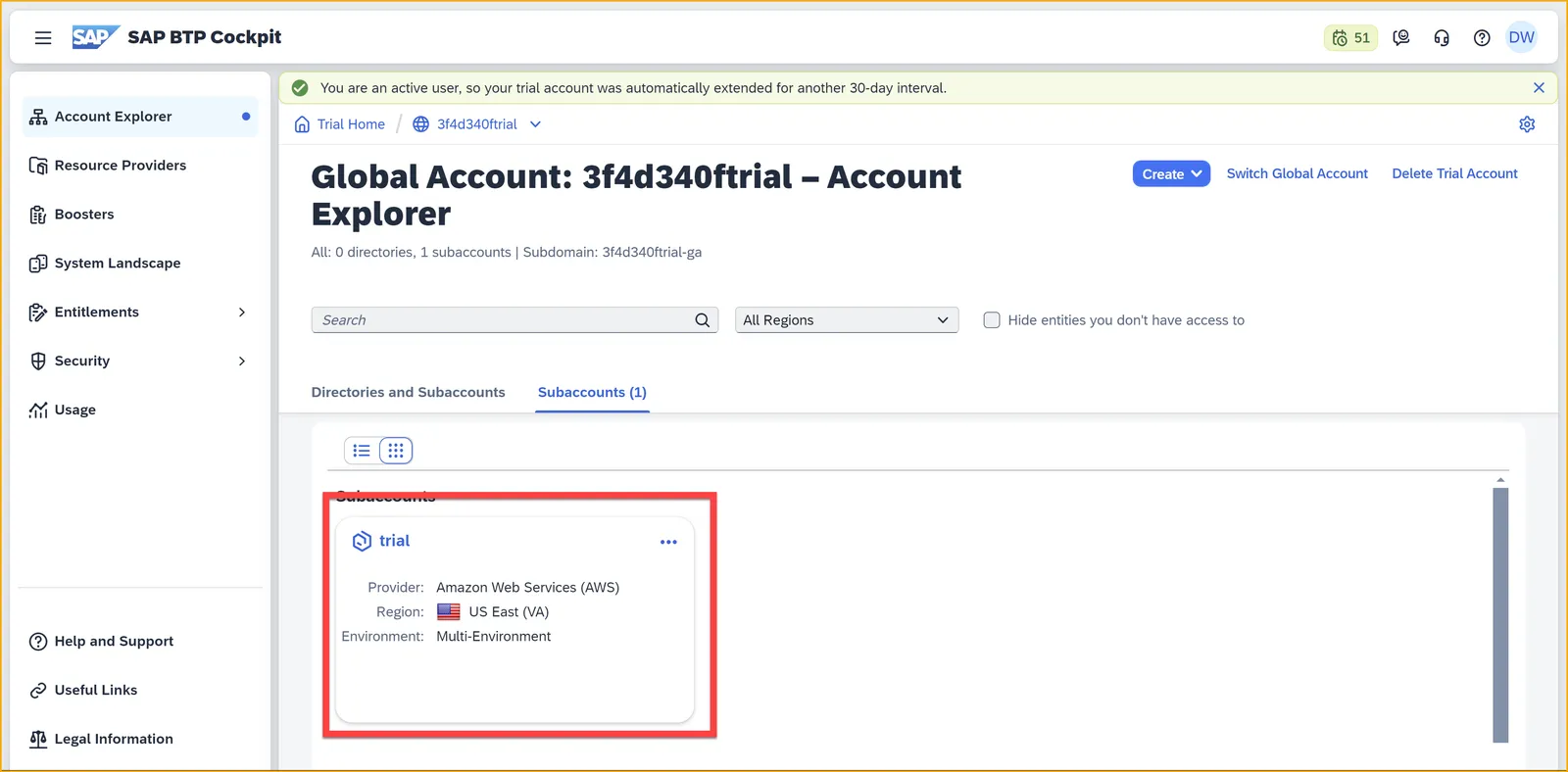This screenshot has width=1568, height=772.
Task: Open Legal Information
Action: (140, 740)
